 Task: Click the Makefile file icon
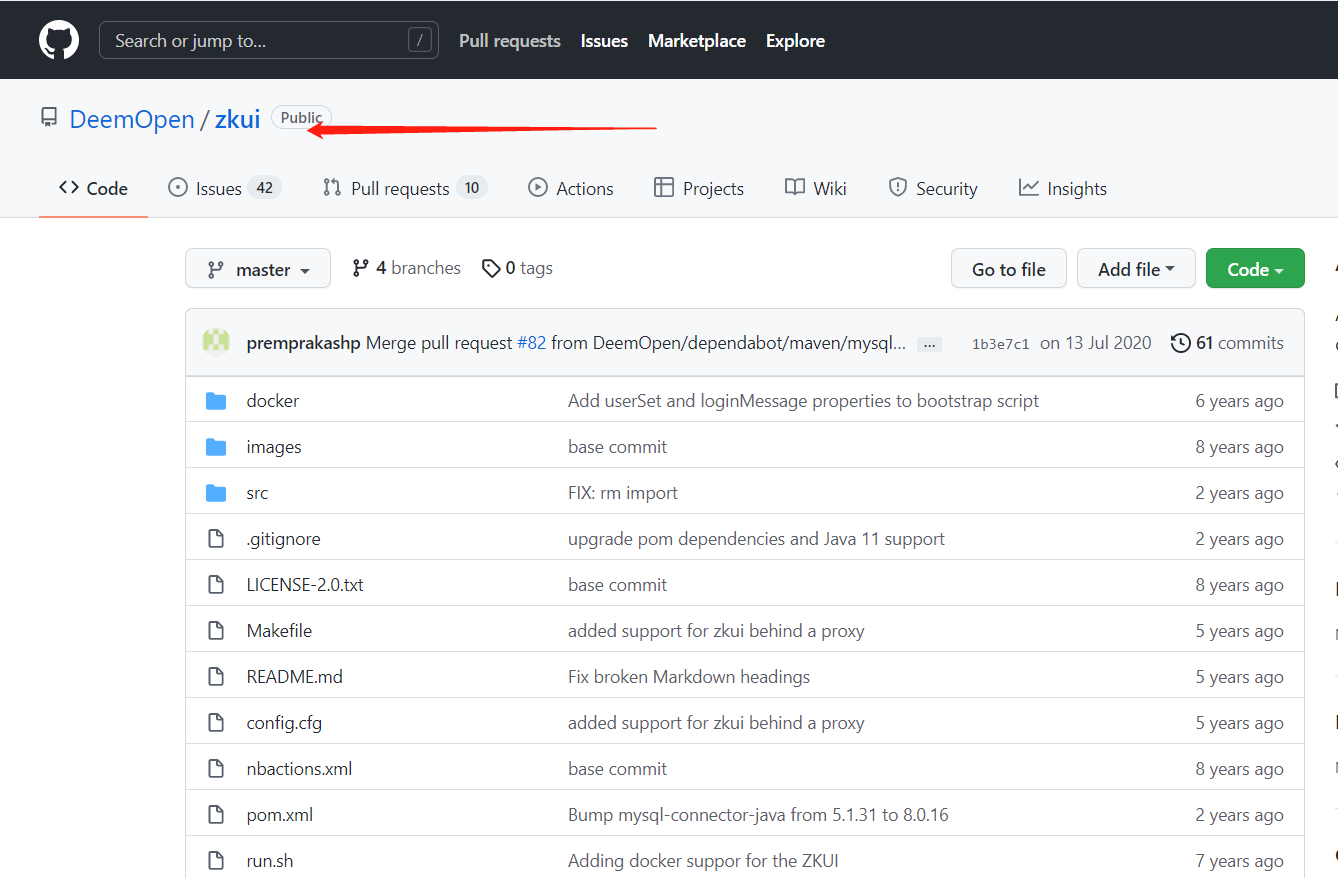(216, 631)
